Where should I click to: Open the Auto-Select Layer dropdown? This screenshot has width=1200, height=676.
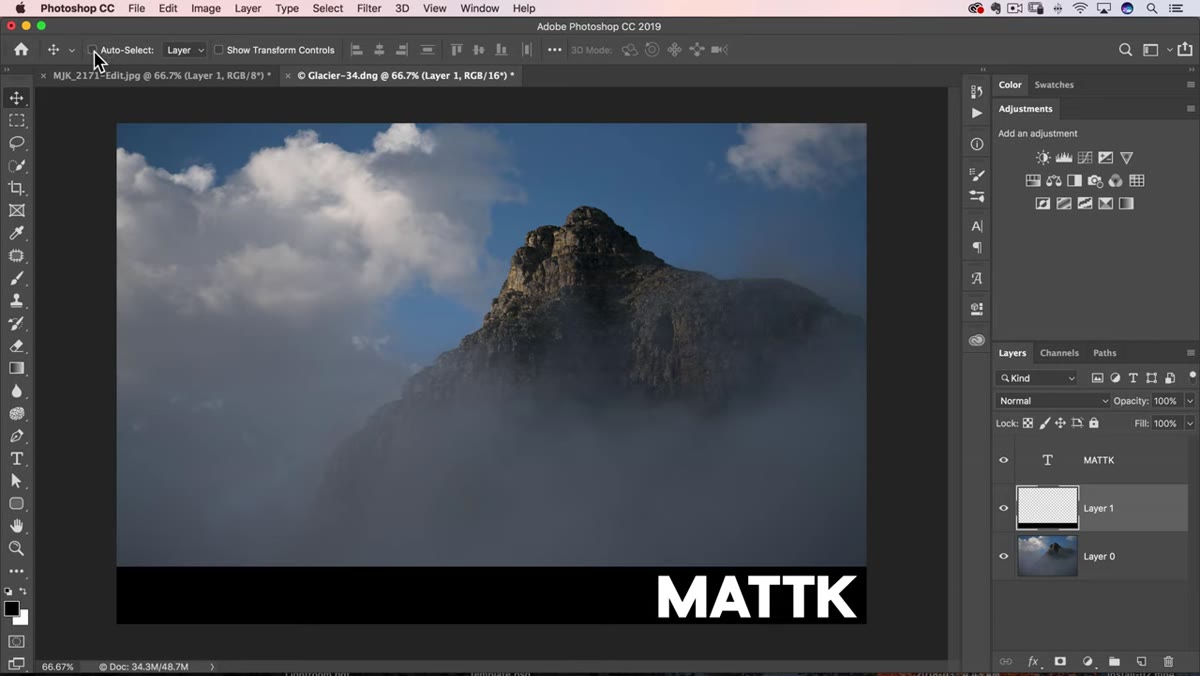[x=185, y=50]
